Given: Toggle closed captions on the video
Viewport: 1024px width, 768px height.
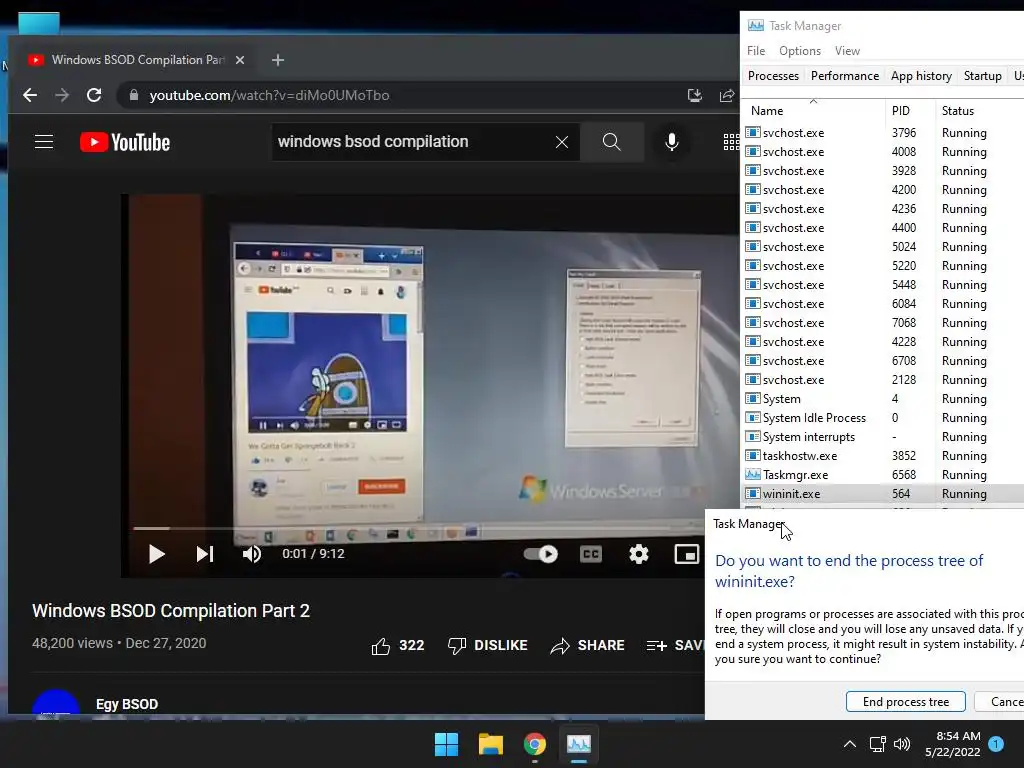Looking at the screenshot, I should point(590,554).
